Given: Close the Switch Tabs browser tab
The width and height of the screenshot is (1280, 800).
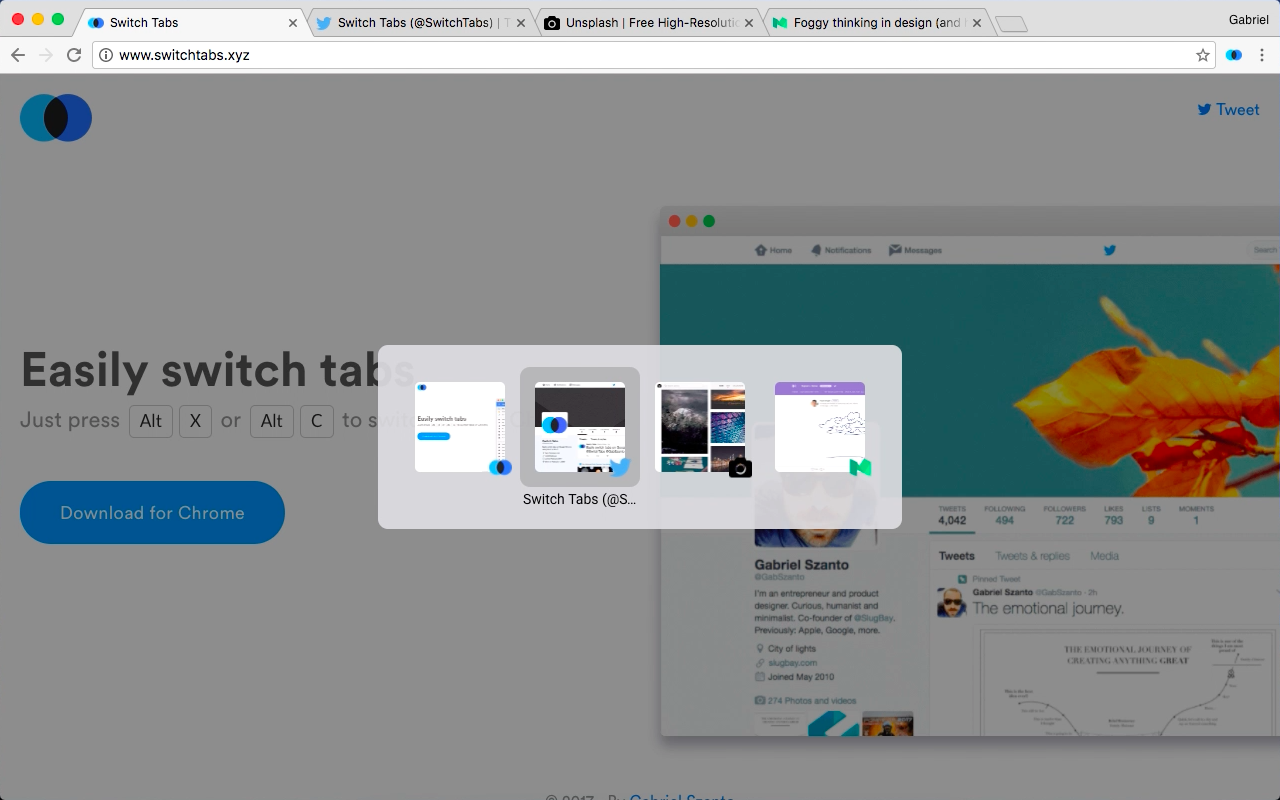Looking at the screenshot, I should [x=293, y=23].
